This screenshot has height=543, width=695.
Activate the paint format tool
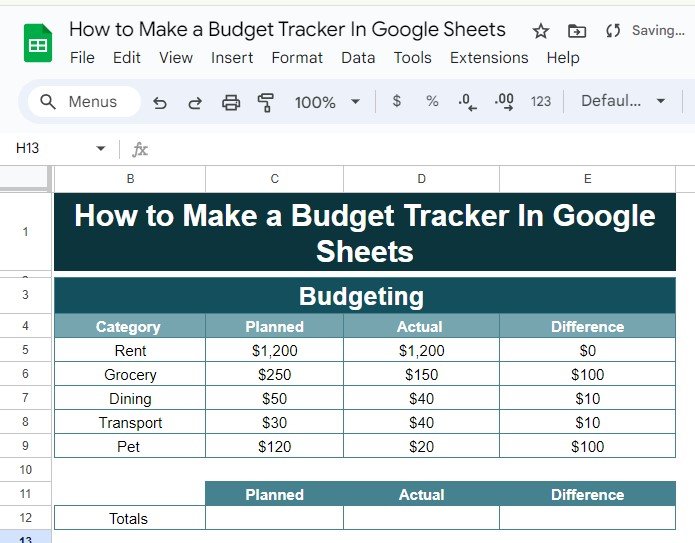[x=266, y=102]
